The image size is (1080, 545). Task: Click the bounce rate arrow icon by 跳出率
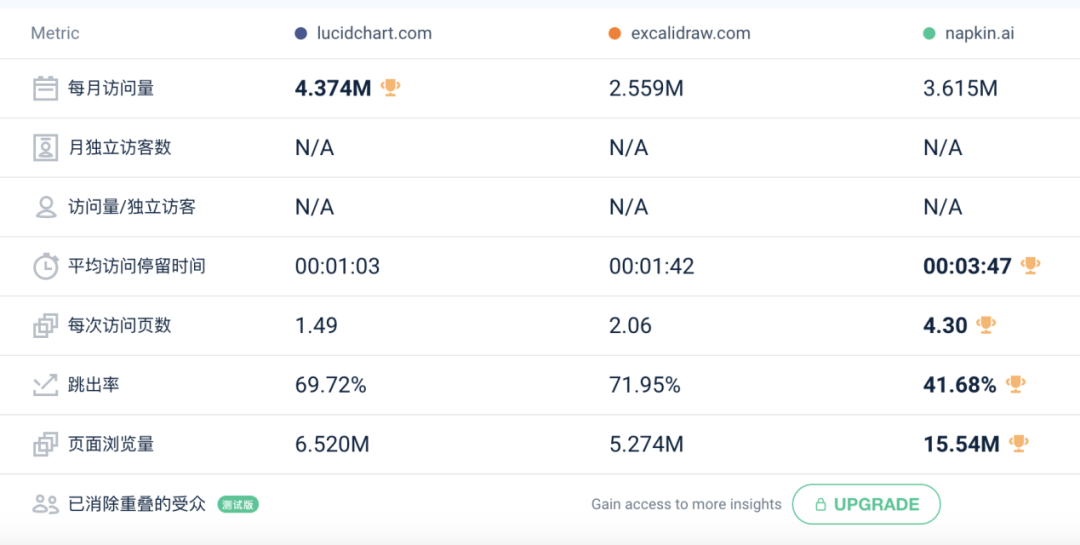click(46, 385)
